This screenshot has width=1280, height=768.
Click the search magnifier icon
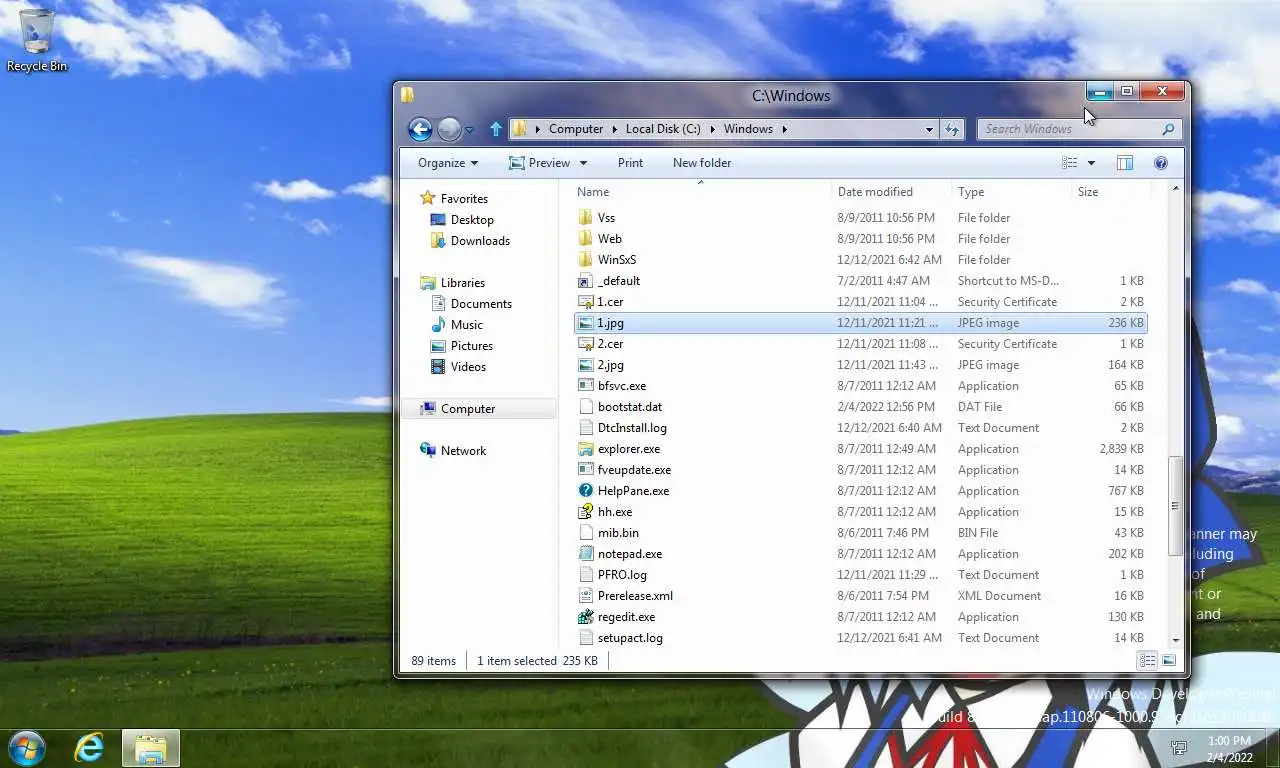click(1168, 129)
